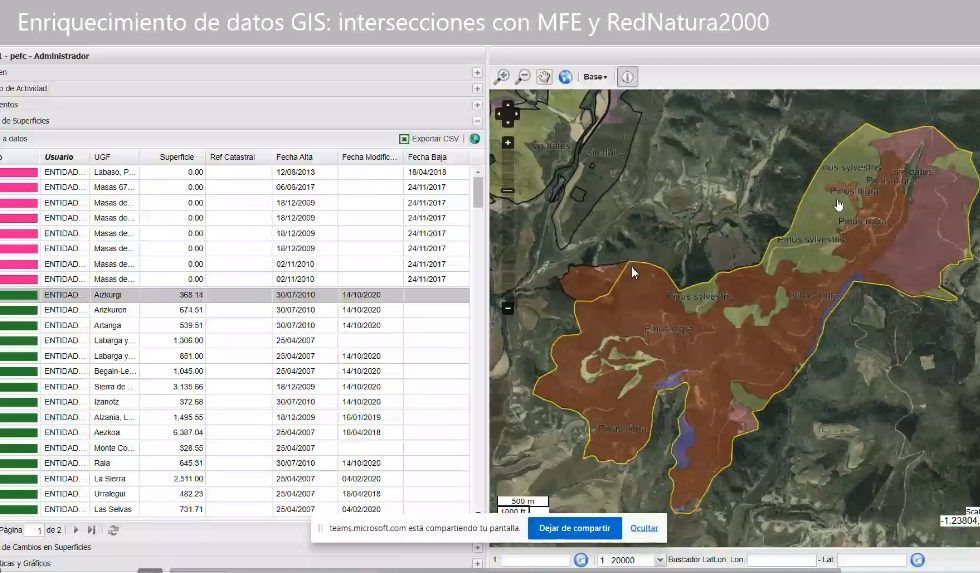This screenshot has width=980, height=573.
Task: Sort by Fecha Baja column header
Action: click(436, 157)
